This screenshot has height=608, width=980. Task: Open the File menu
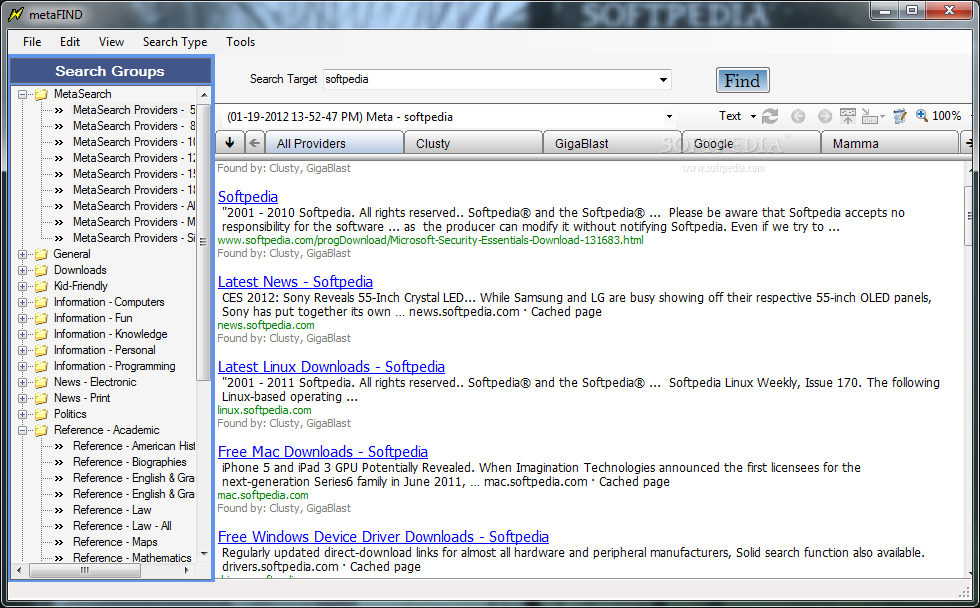[x=32, y=42]
